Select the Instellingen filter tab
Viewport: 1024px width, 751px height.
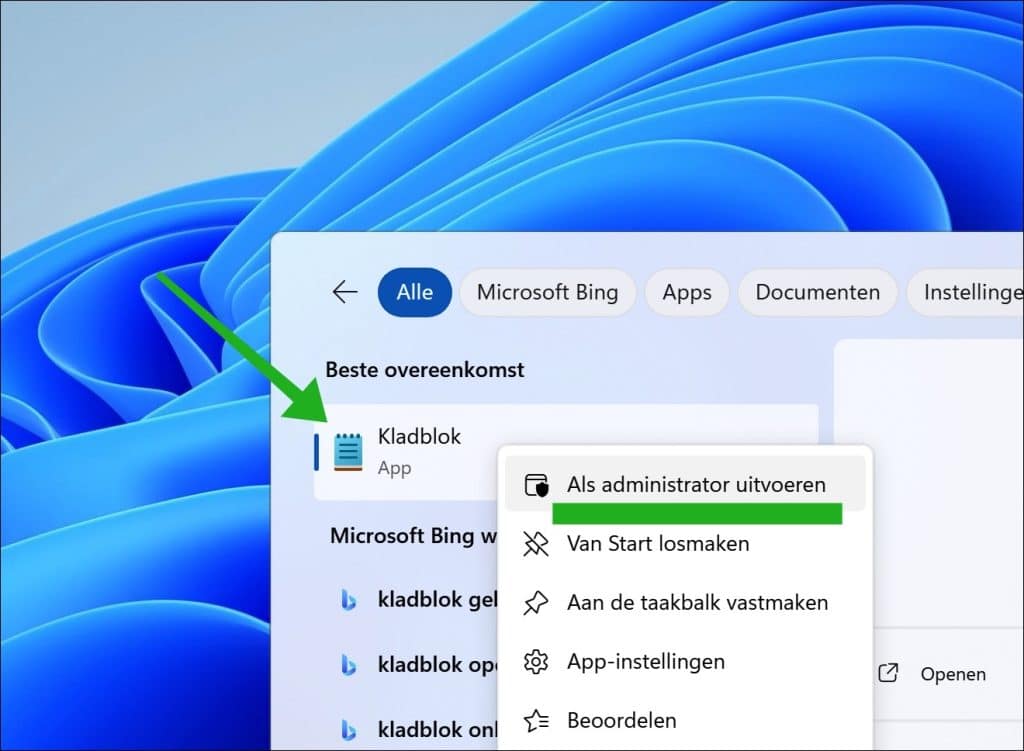[967, 292]
